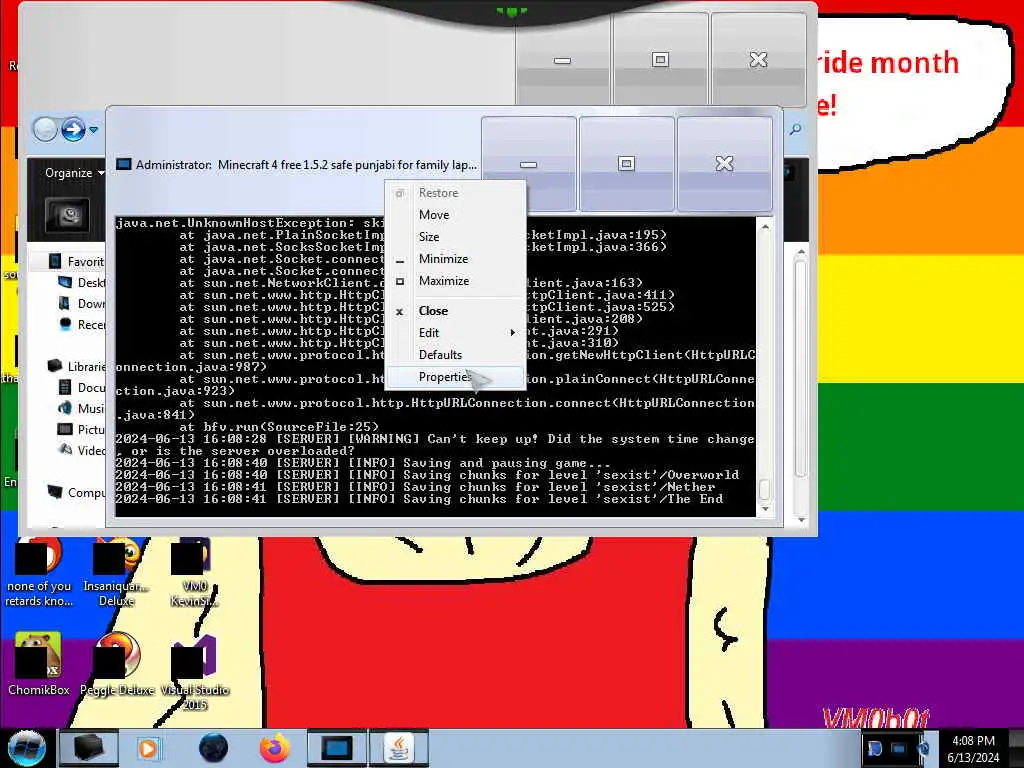This screenshot has height=768, width=1024.
Task: Choose Move in the system menu
Action: [x=455, y=215]
